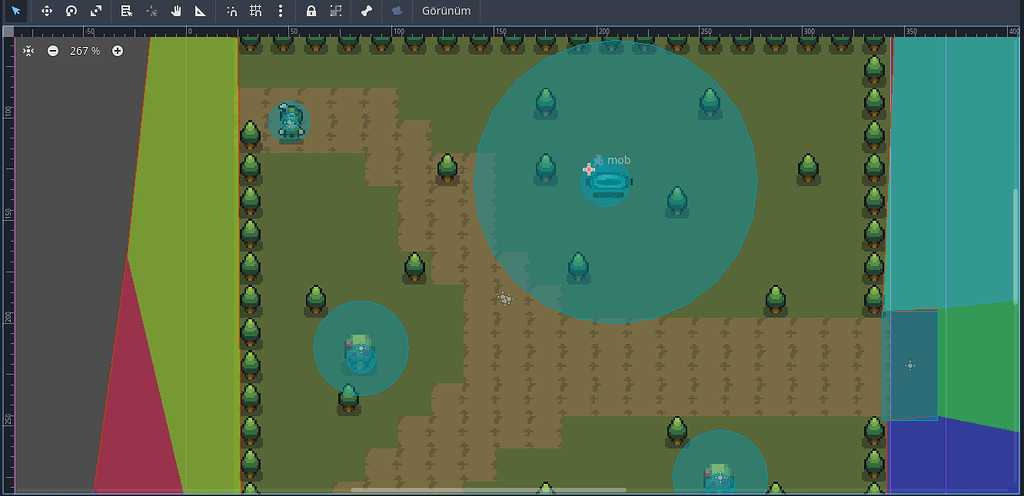Switch to the Rotate Mode tool
The width and height of the screenshot is (1024, 496).
coord(71,11)
